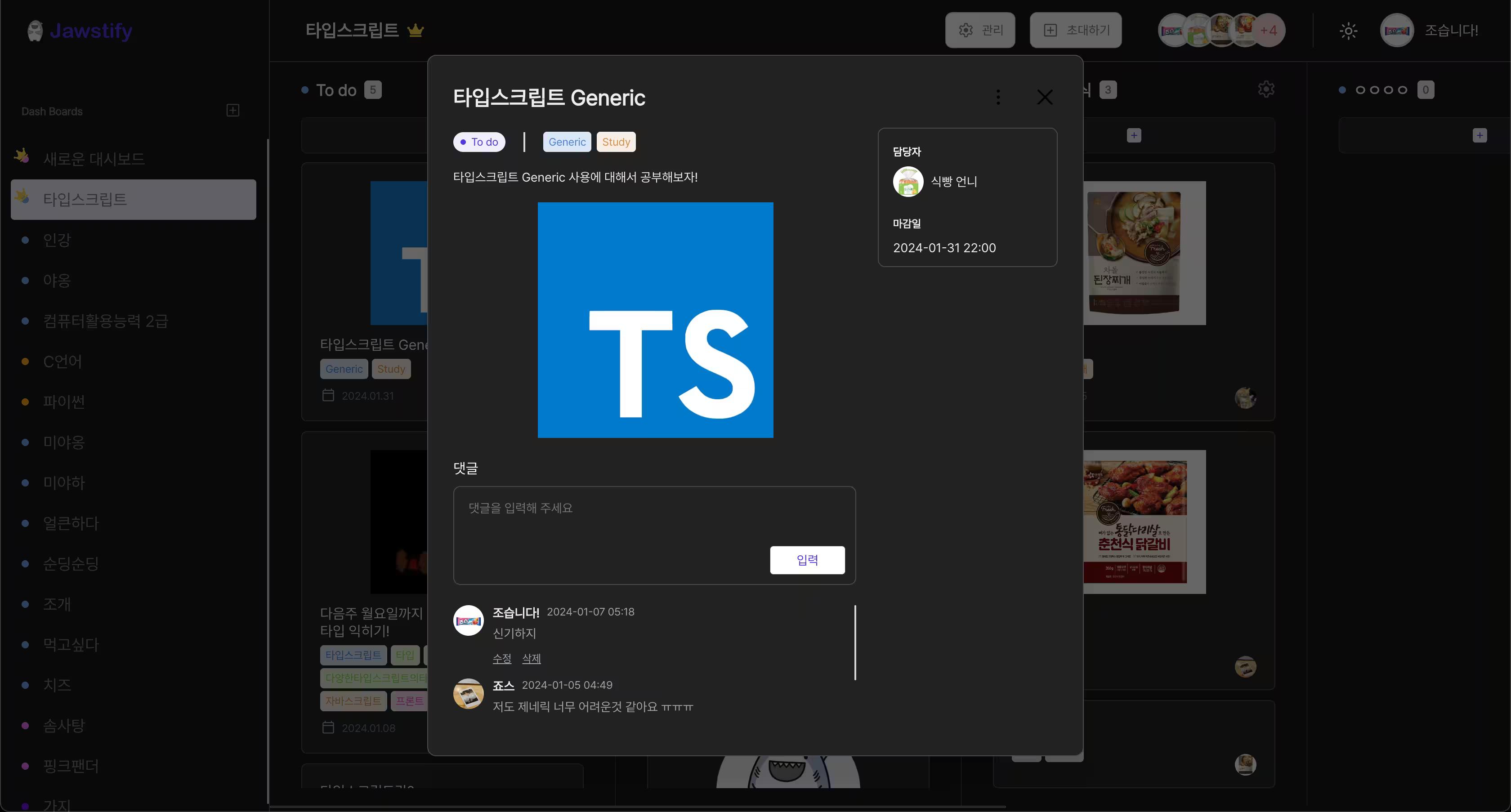Click the new dashboard add icon
The image size is (1511, 812).
click(x=233, y=110)
